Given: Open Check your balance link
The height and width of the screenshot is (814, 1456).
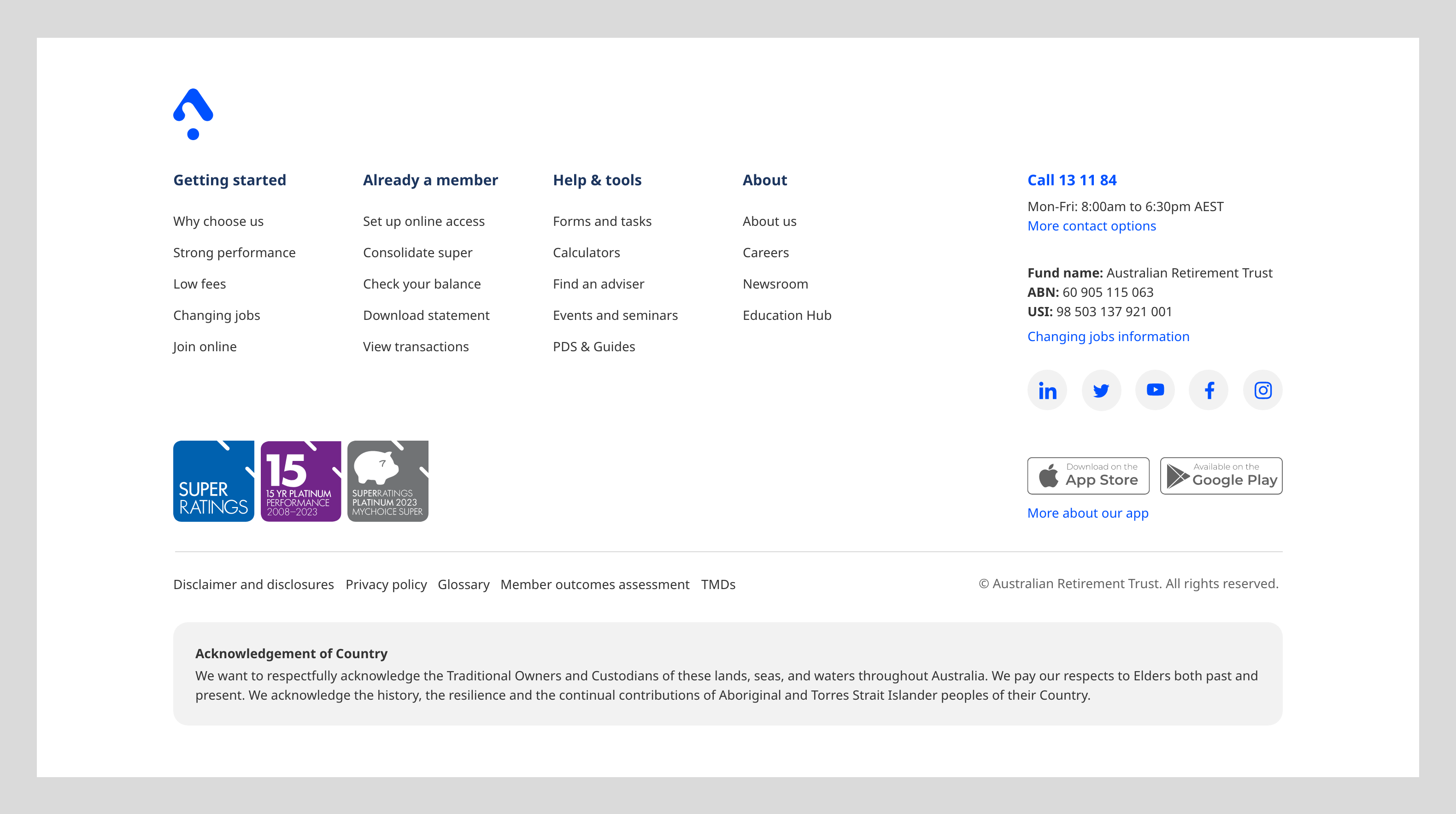Looking at the screenshot, I should pyautogui.click(x=422, y=284).
